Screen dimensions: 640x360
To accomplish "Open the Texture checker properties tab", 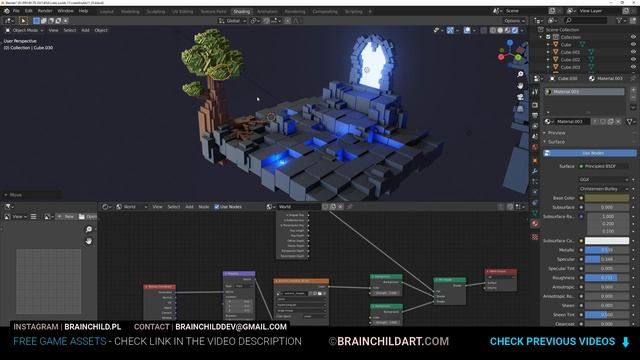I will tap(535, 237).
